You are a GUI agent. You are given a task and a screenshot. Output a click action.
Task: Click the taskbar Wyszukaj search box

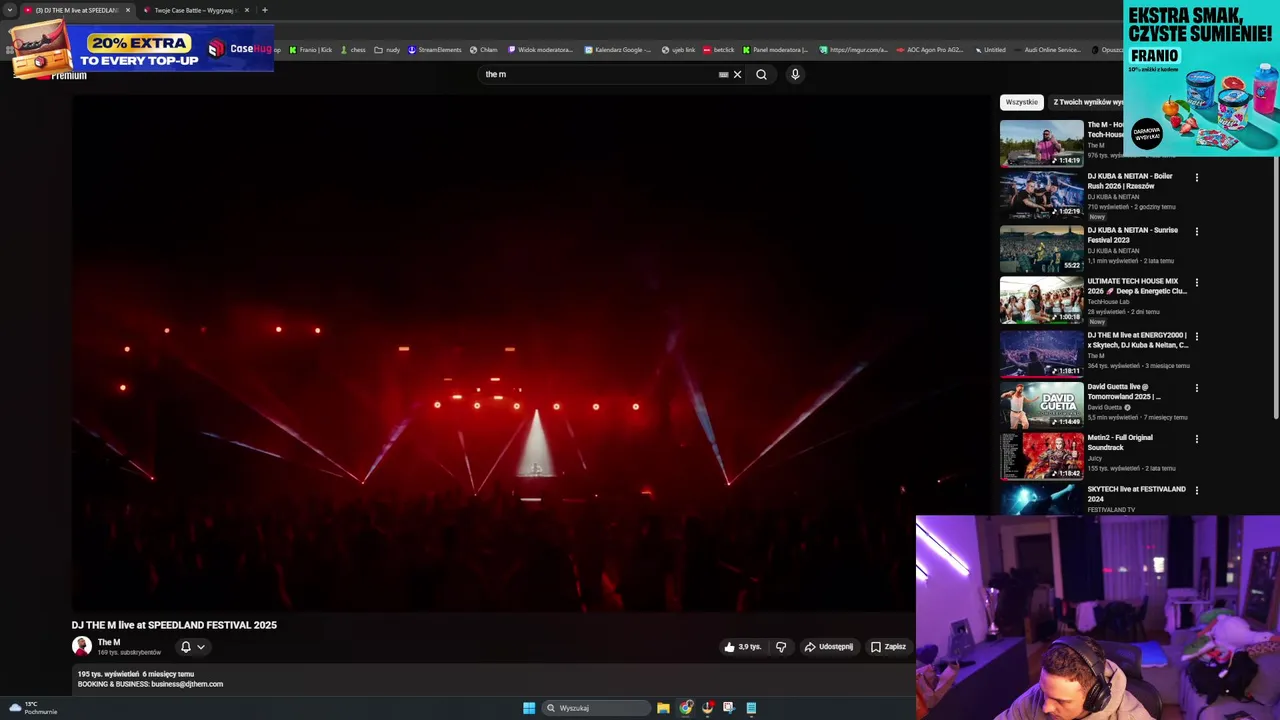(596, 708)
